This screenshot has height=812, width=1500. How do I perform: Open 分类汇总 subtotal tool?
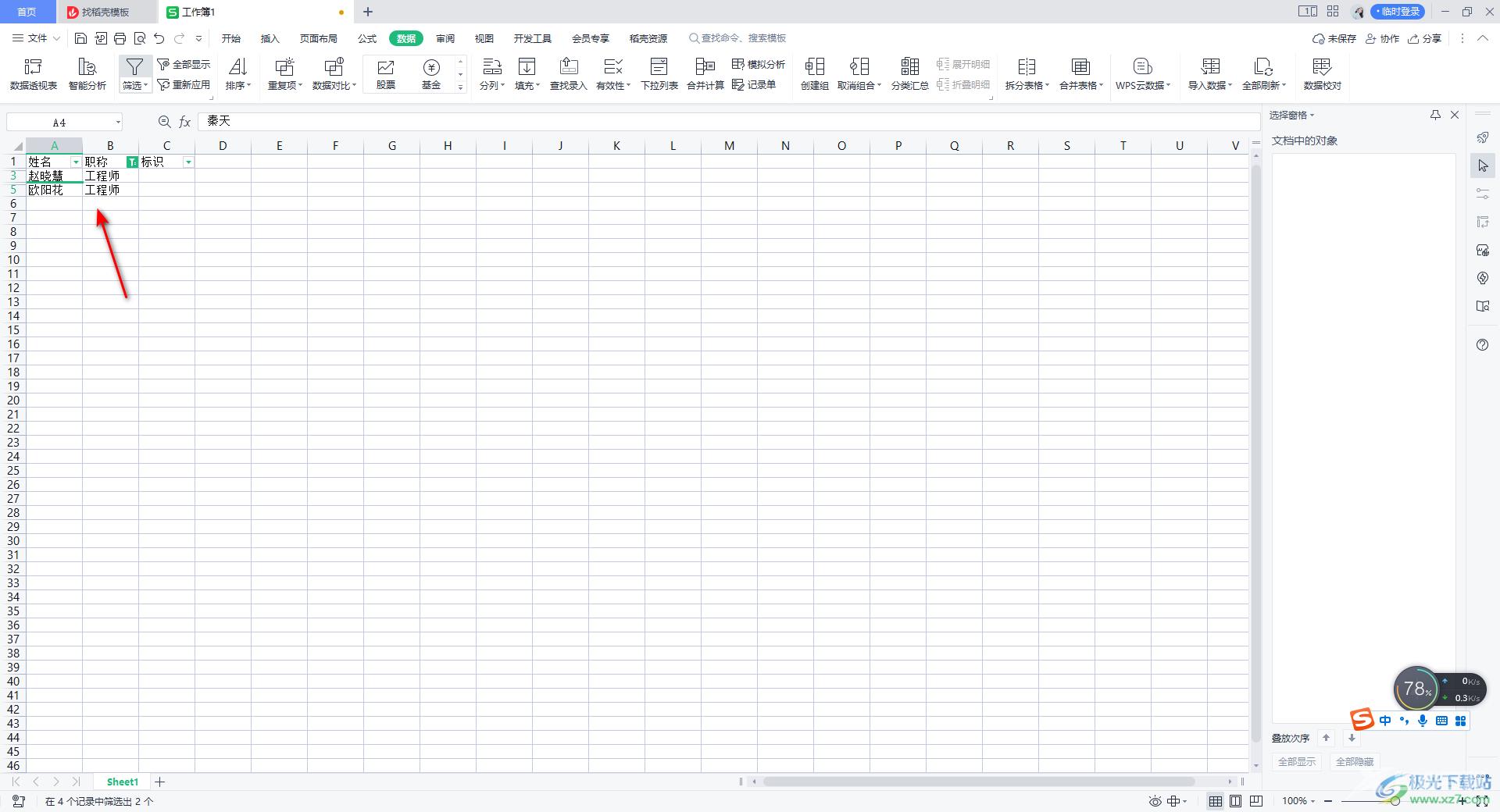pyautogui.click(x=910, y=74)
